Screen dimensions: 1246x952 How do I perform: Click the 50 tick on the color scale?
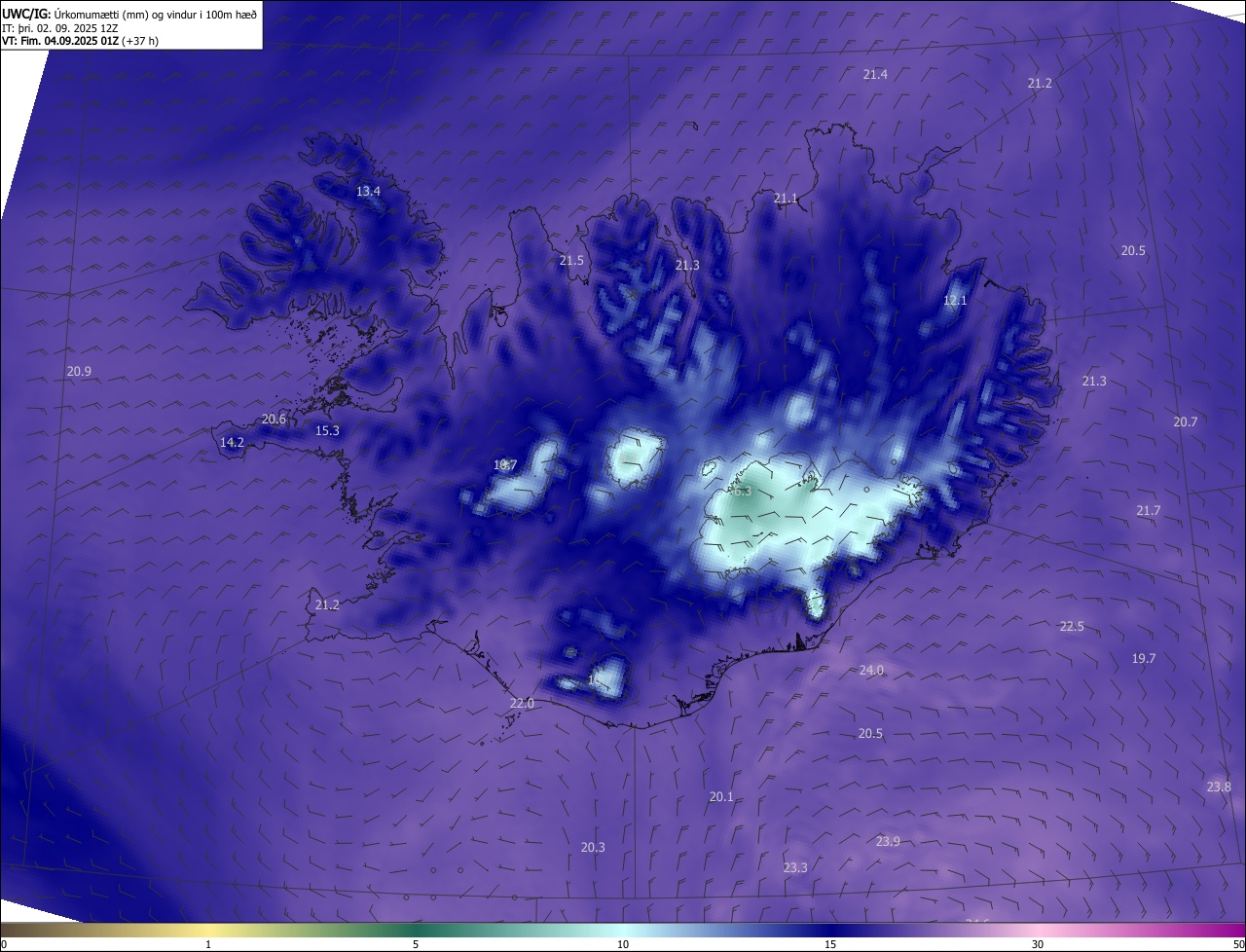coord(1238,944)
